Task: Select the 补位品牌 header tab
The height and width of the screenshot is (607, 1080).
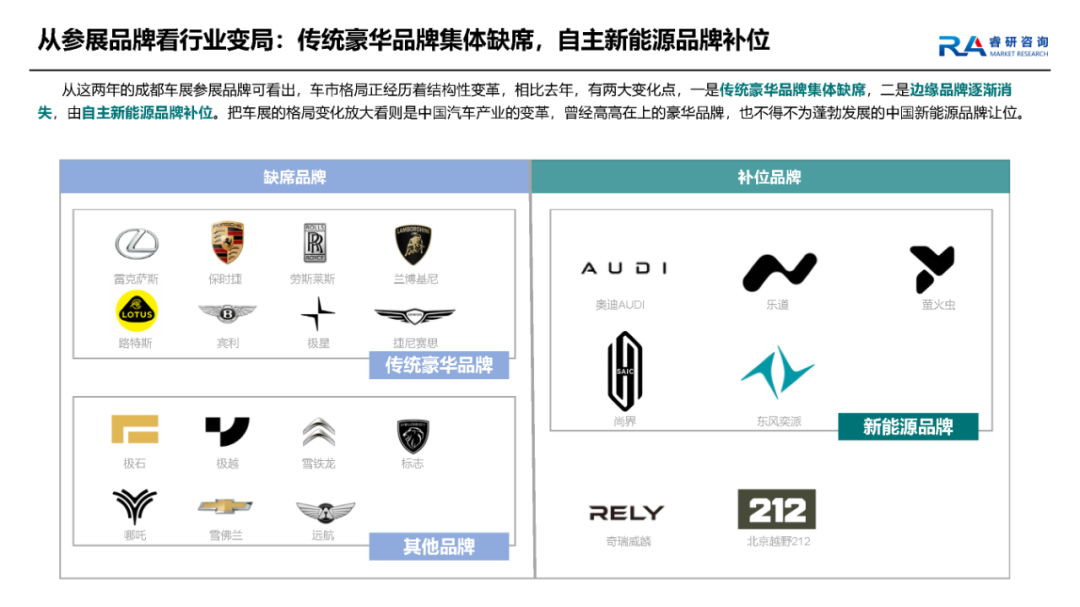Action: pos(770,177)
